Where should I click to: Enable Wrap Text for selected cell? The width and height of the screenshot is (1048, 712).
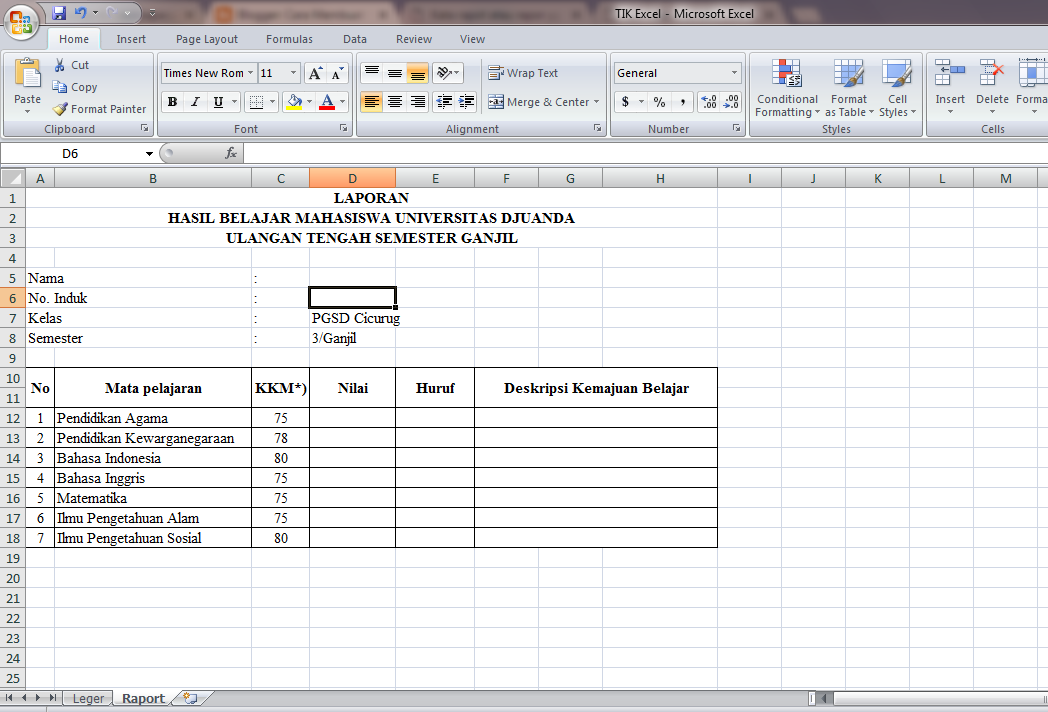(530, 72)
